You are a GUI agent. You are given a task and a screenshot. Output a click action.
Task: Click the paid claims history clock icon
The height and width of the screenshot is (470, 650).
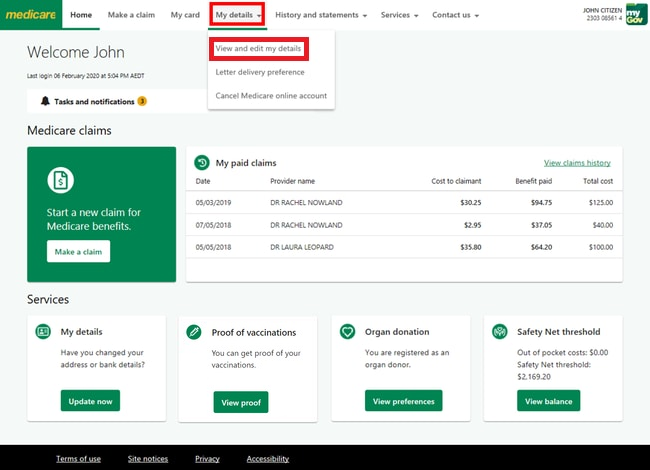click(202, 162)
